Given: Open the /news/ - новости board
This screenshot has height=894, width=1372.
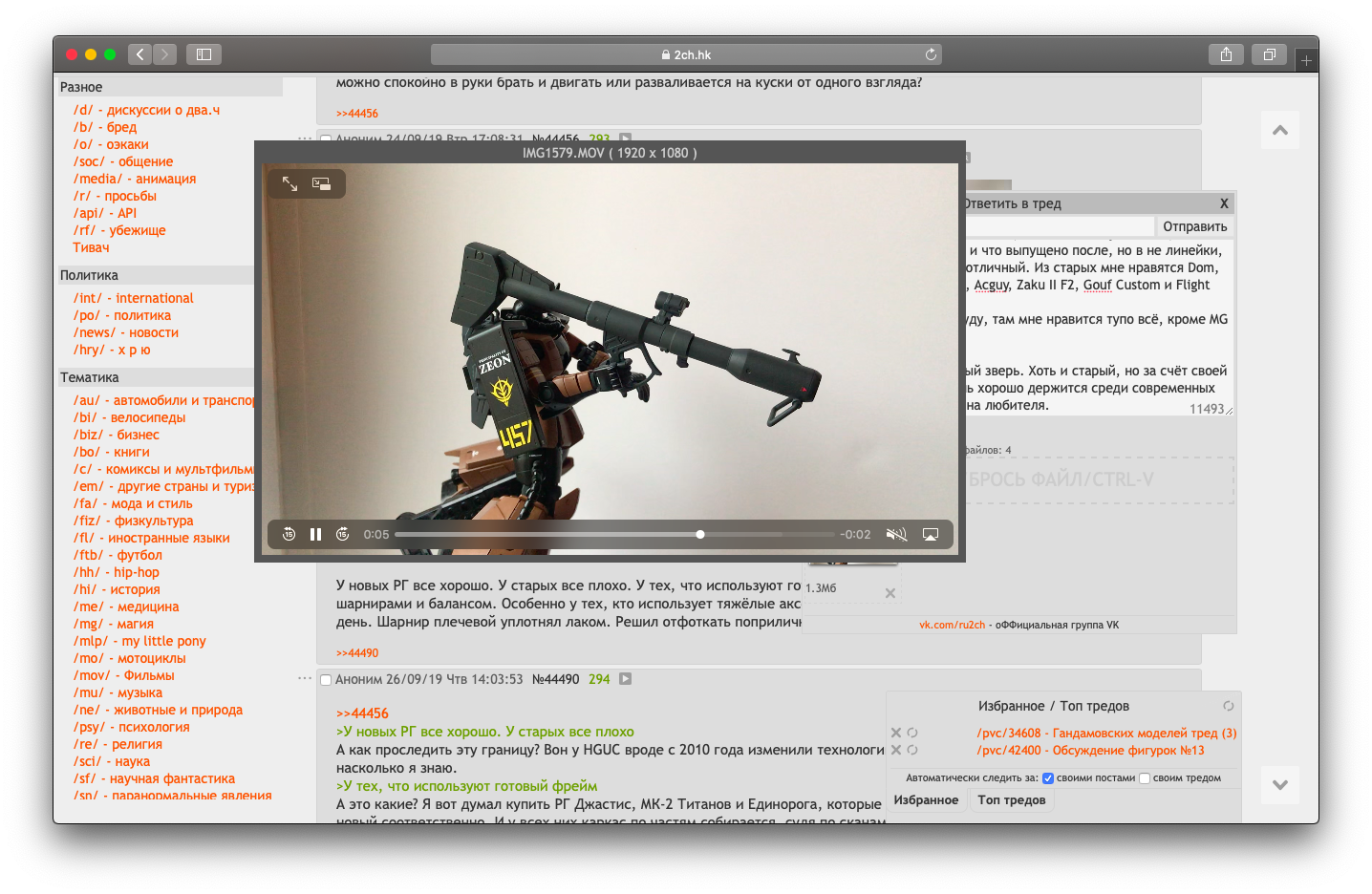Looking at the screenshot, I should tap(126, 332).
